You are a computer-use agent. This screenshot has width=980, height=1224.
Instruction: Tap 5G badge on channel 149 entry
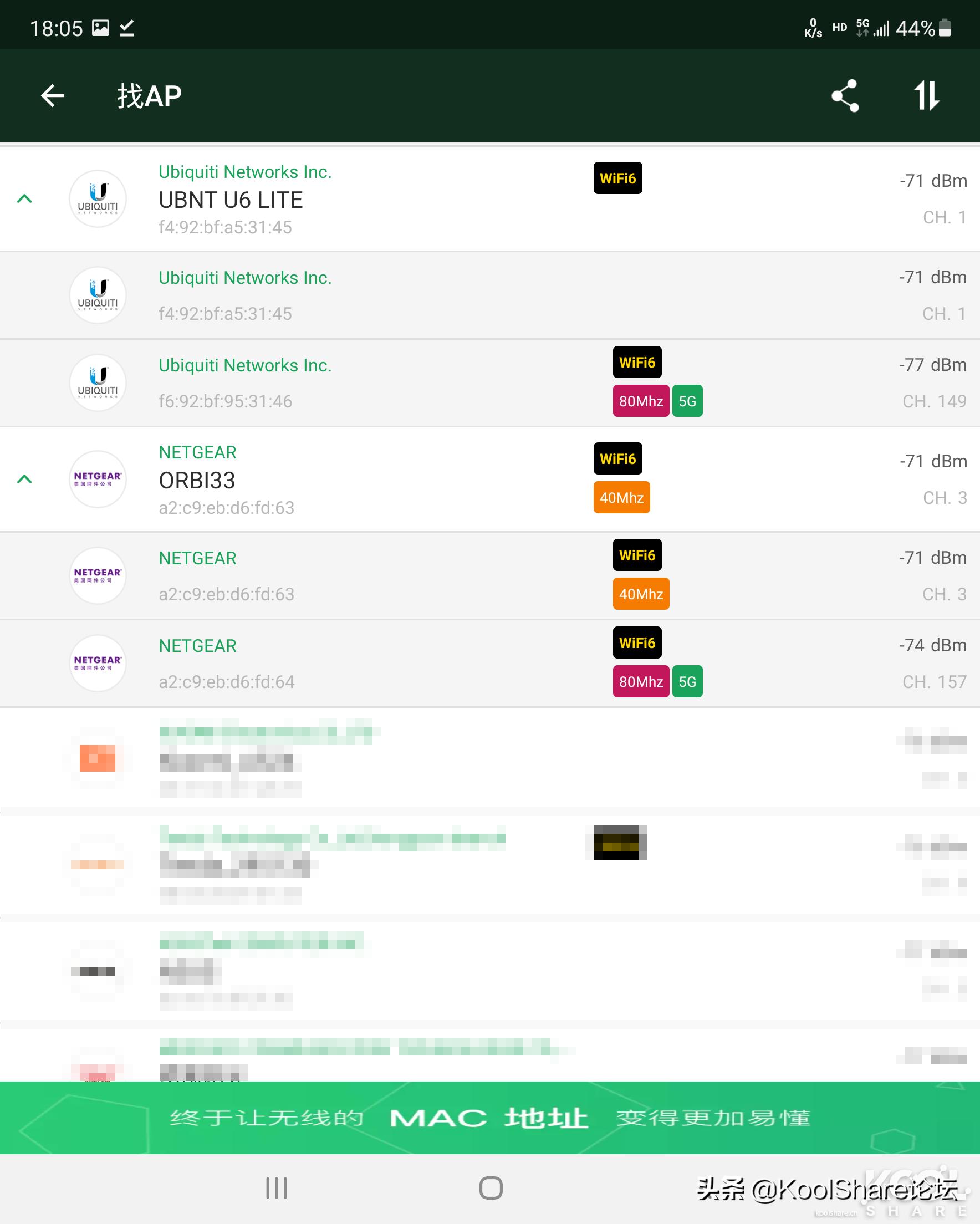coord(687,401)
